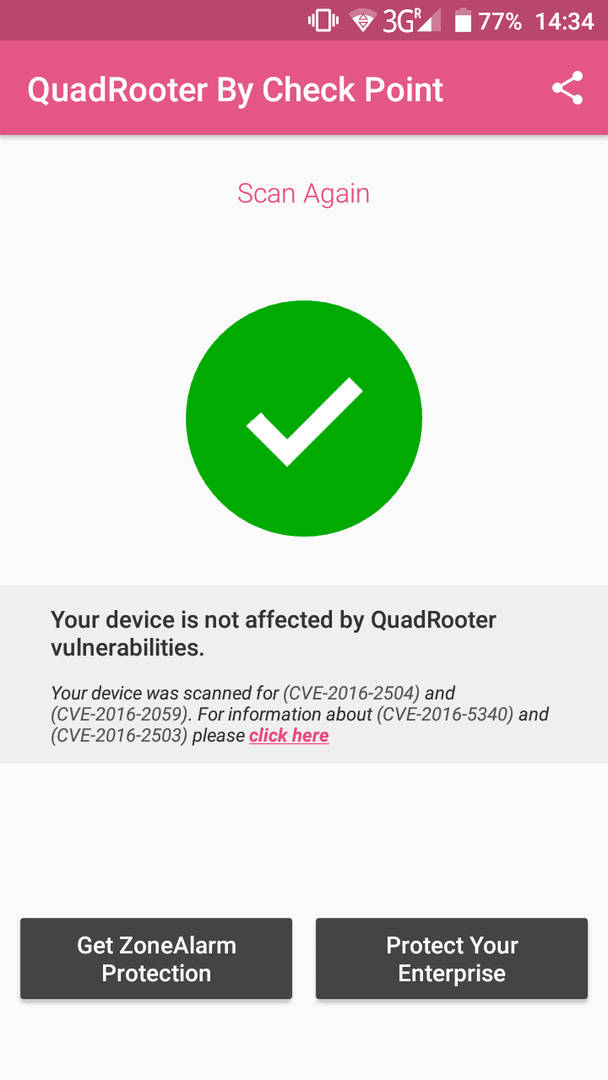Tap the battery icon in status bar
Screen dimensions: 608x1080
click(x=463, y=21)
